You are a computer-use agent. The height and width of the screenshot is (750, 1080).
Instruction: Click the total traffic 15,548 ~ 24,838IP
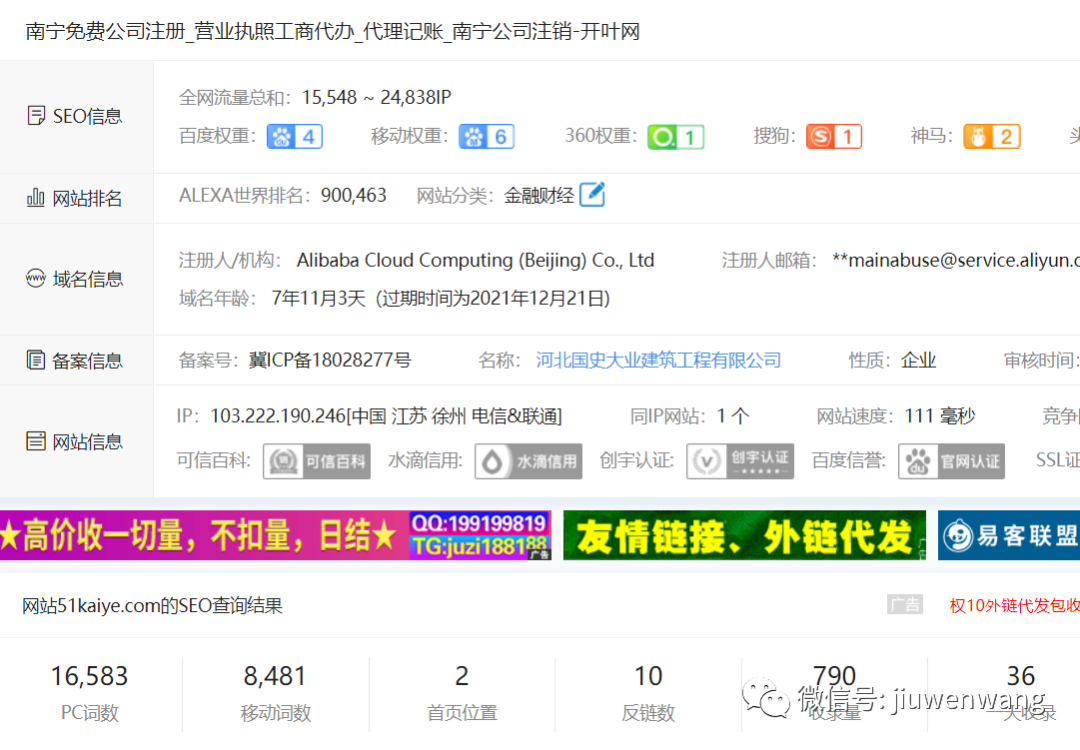point(376,97)
